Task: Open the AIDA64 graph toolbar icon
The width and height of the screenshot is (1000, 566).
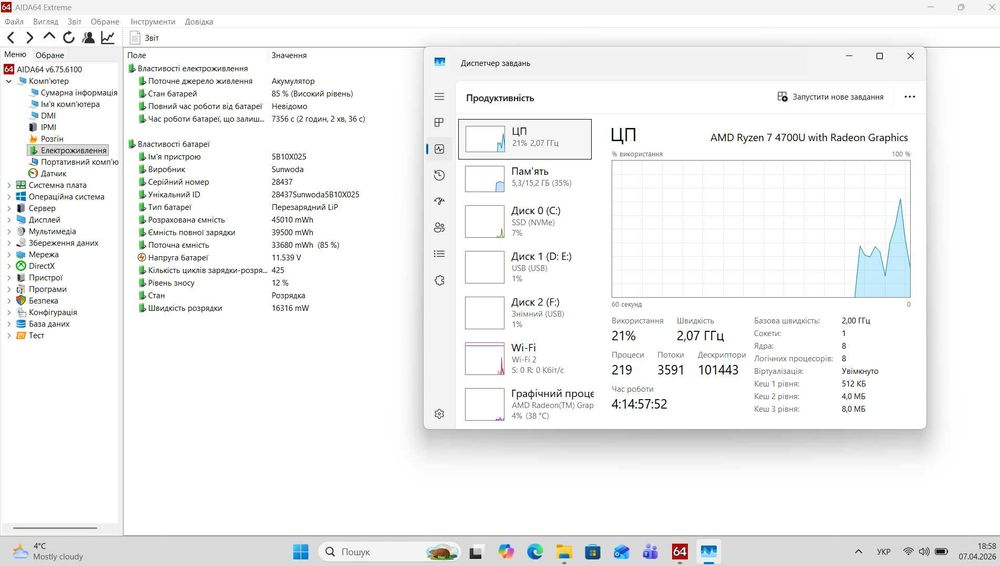Action: [108, 38]
